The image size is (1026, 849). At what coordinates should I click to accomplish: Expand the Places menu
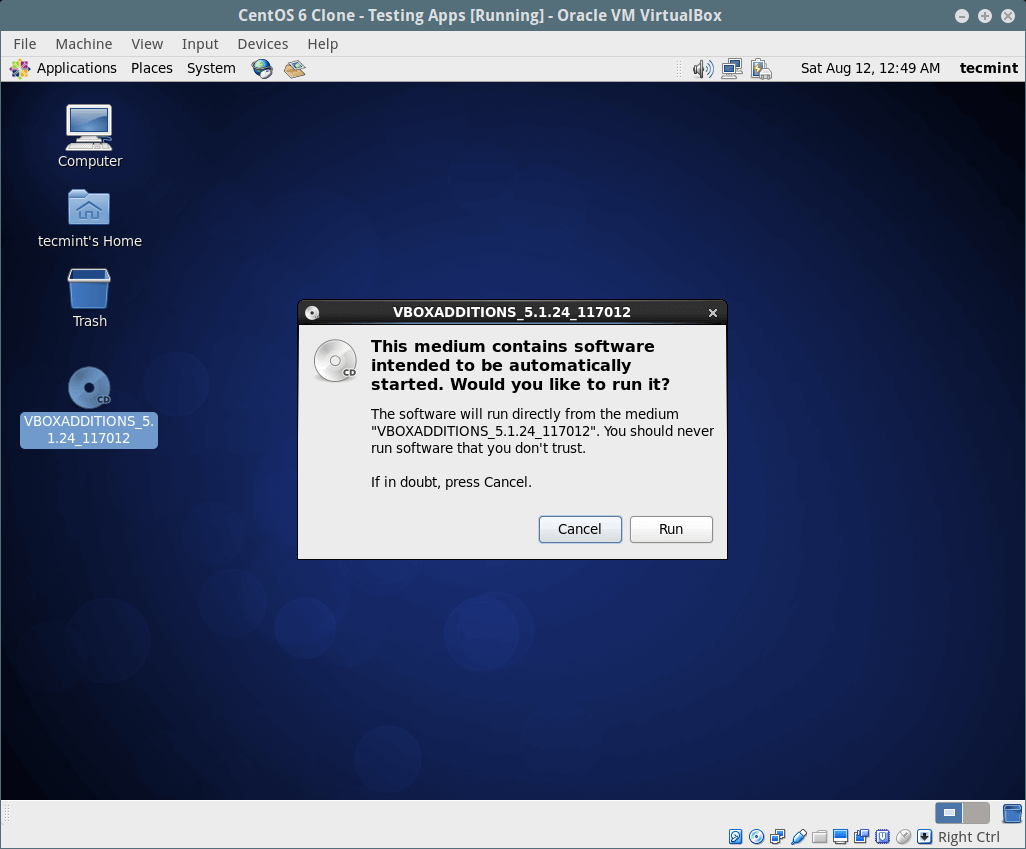151,68
